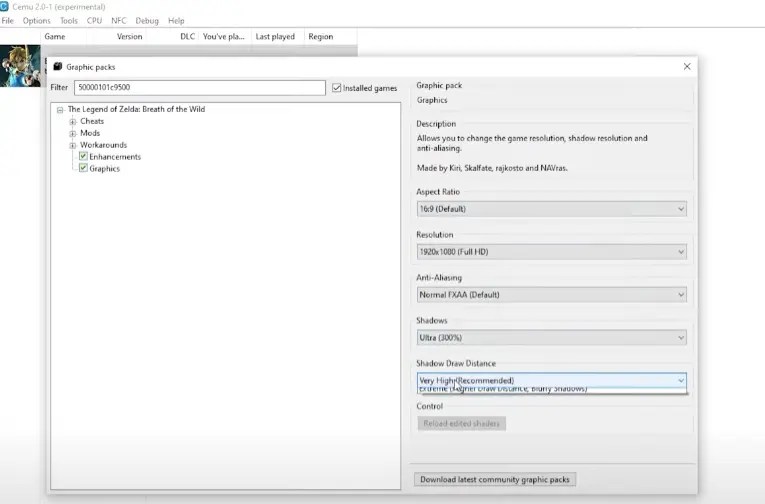Open the Options menu

[x=37, y=20]
